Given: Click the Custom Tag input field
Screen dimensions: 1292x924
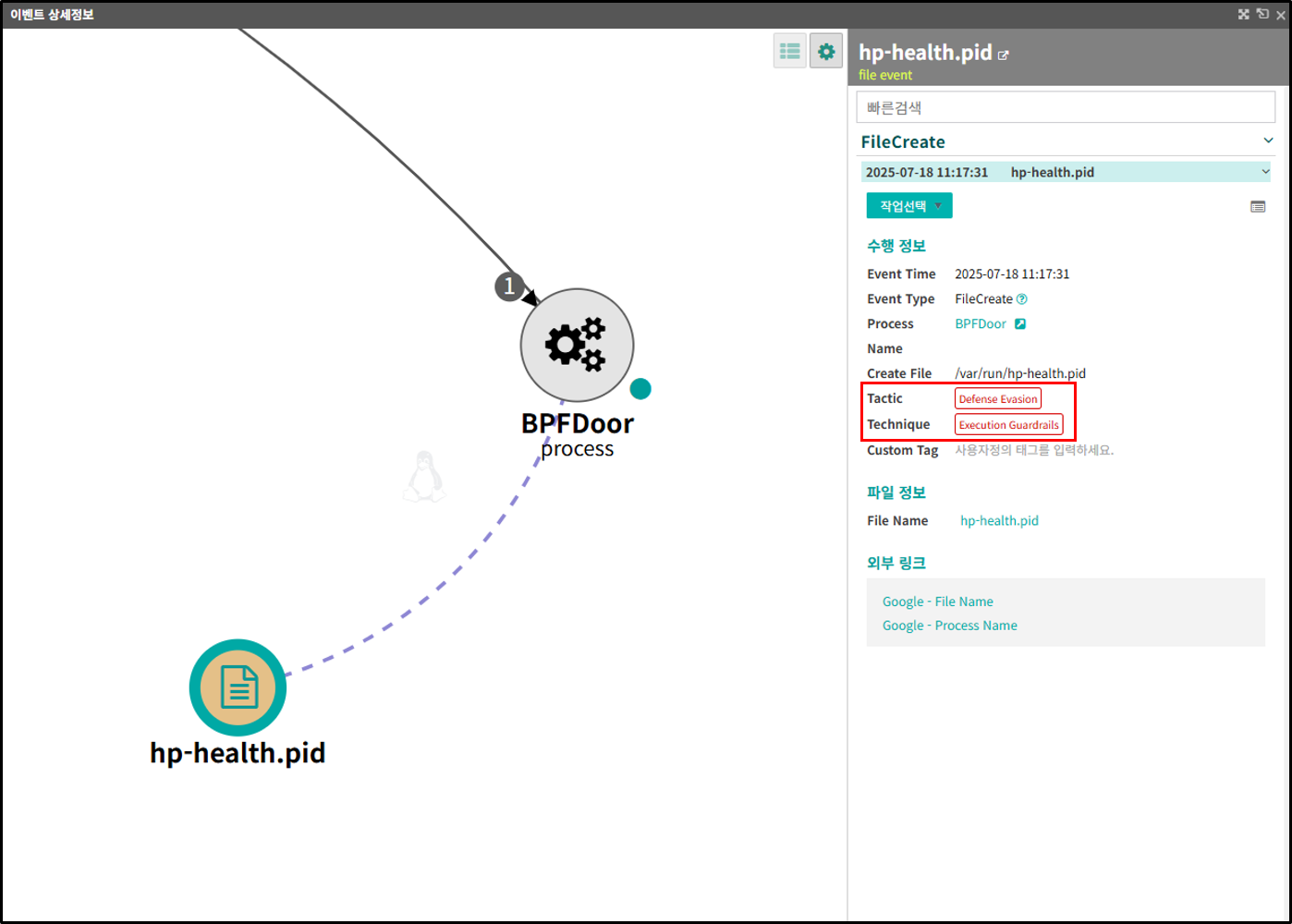Looking at the screenshot, I should tap(1034, 451).
